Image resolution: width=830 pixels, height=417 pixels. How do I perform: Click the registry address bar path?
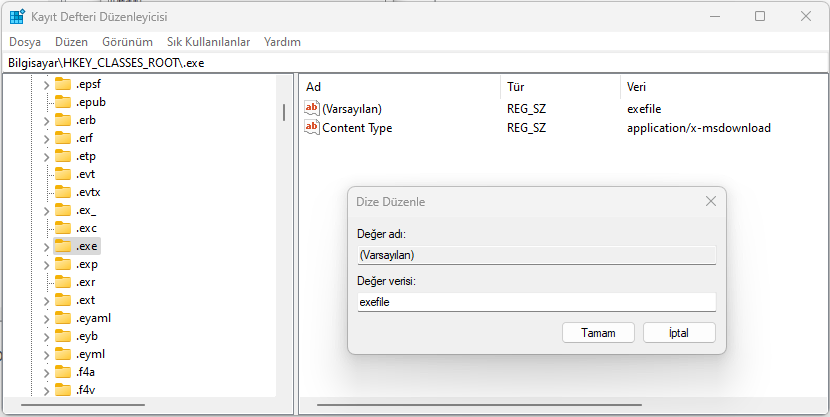[x=106, y=63]
